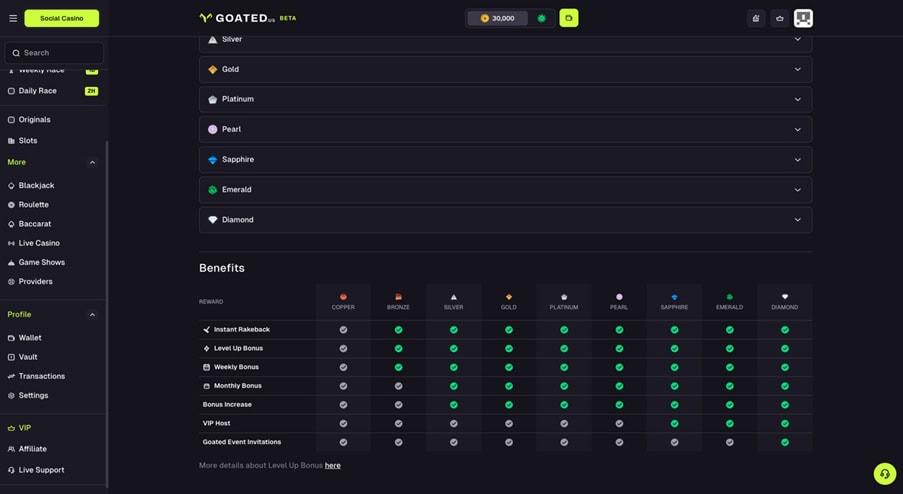Click the Weekly Bonus checkmark under Gold
The height and width of the screenshot is (494, 903).
(x=509, y=367)
